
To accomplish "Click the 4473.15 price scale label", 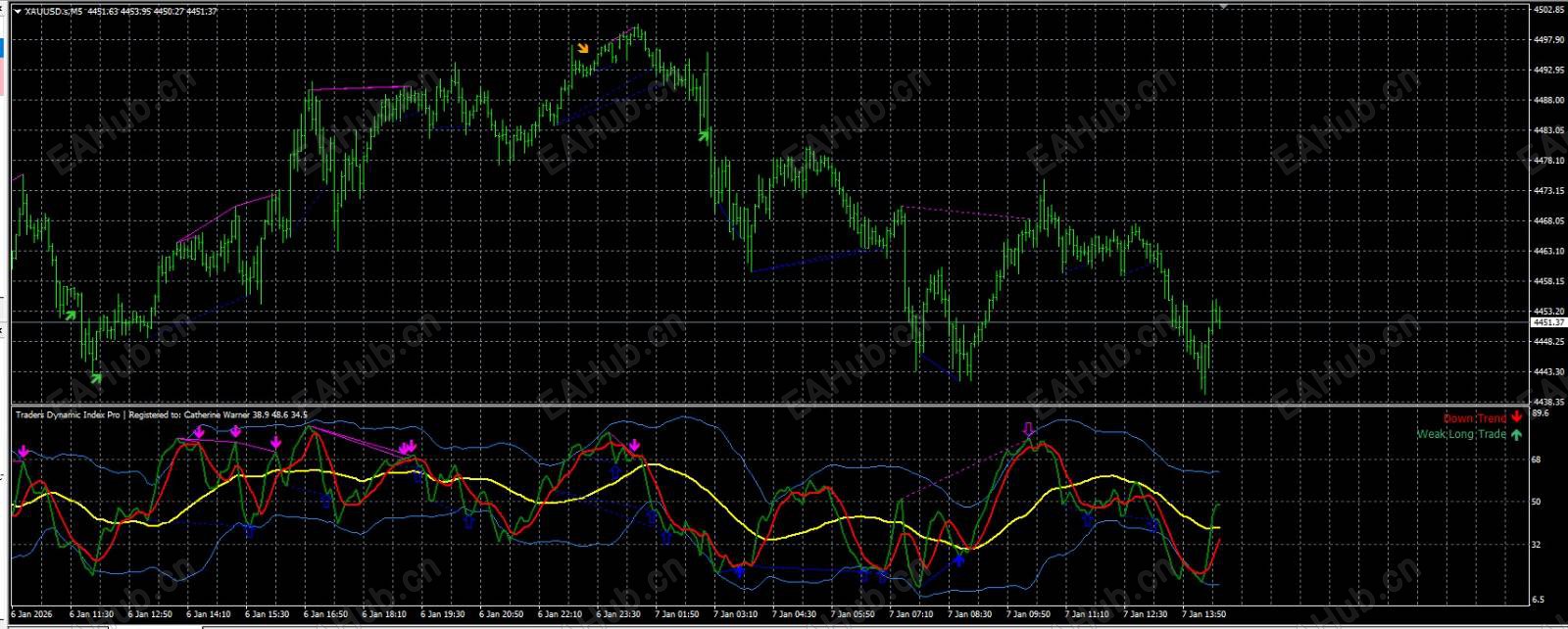I will point(1548,190).
